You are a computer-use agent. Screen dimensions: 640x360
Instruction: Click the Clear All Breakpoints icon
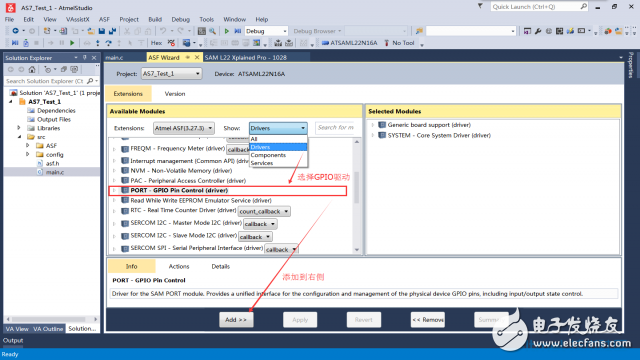point(171,43)
